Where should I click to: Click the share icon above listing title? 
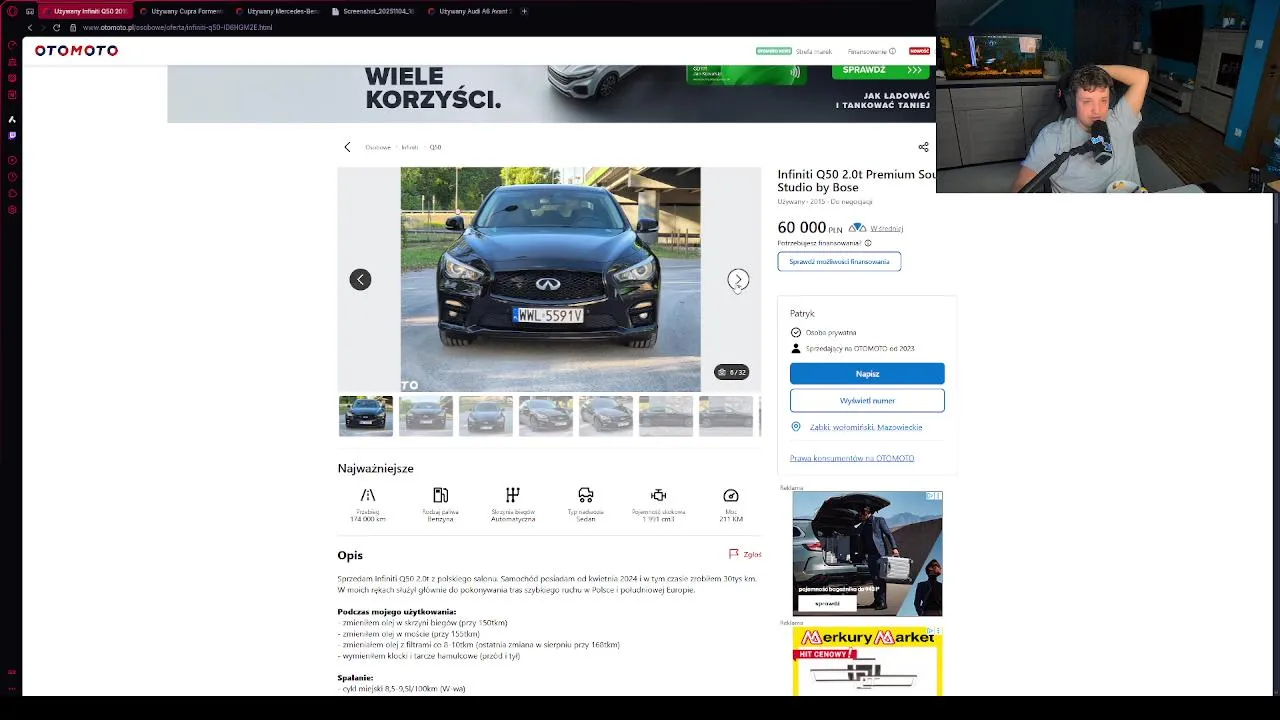923,147
